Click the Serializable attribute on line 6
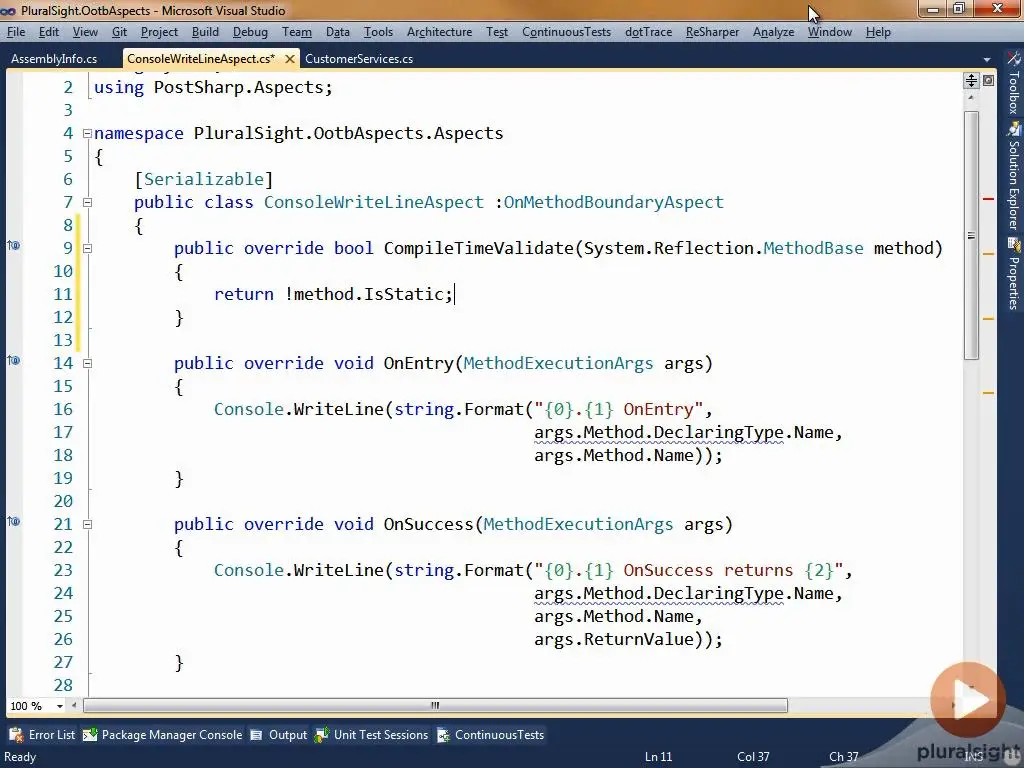Image resolution: width=1024 pixels, height=768 pixels. [204, 180]
